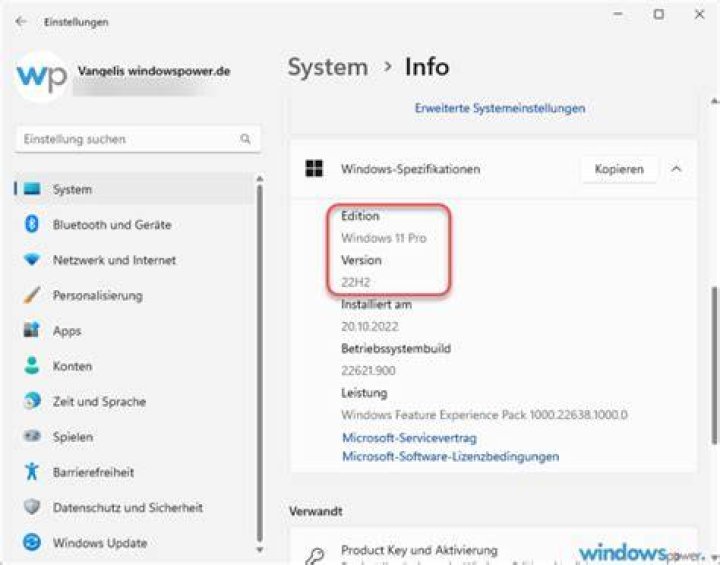Select Personalisierung in the sidebar
Screen dimensions: 720x565
tap(134, 295)
